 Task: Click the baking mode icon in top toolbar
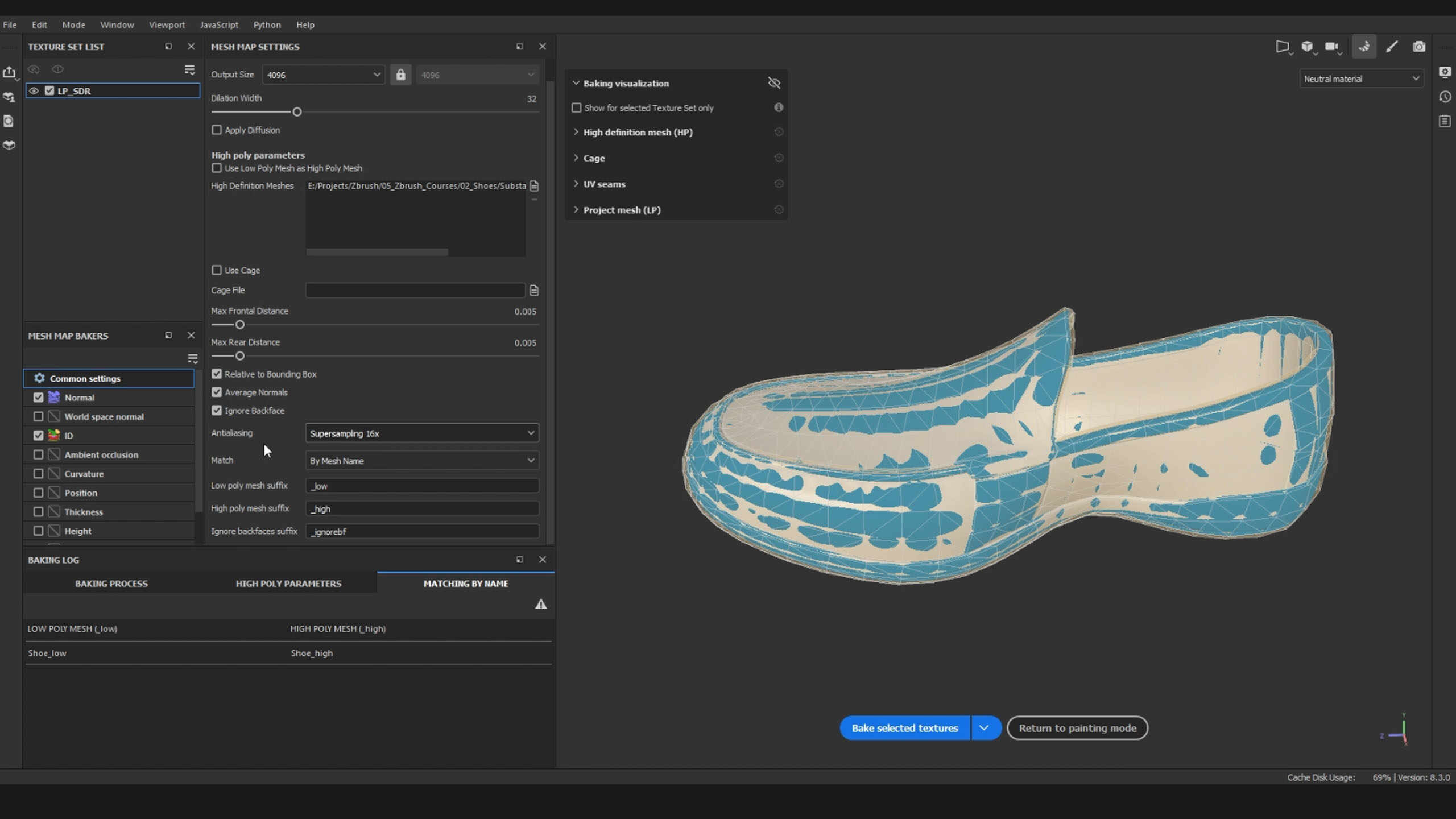click(x=1364, y=47)
